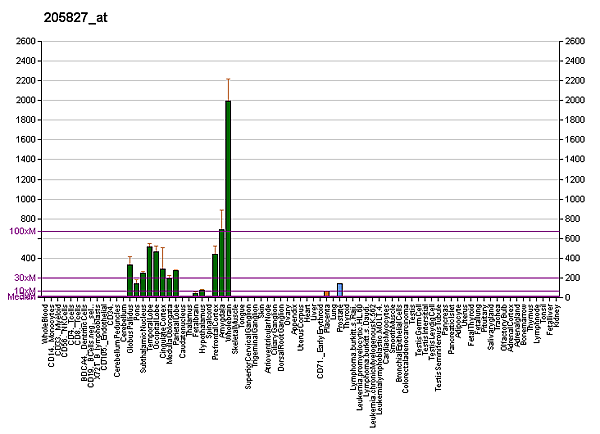Click the purple Median label on the left axis

pyautogui.click(x=22, y=297)
